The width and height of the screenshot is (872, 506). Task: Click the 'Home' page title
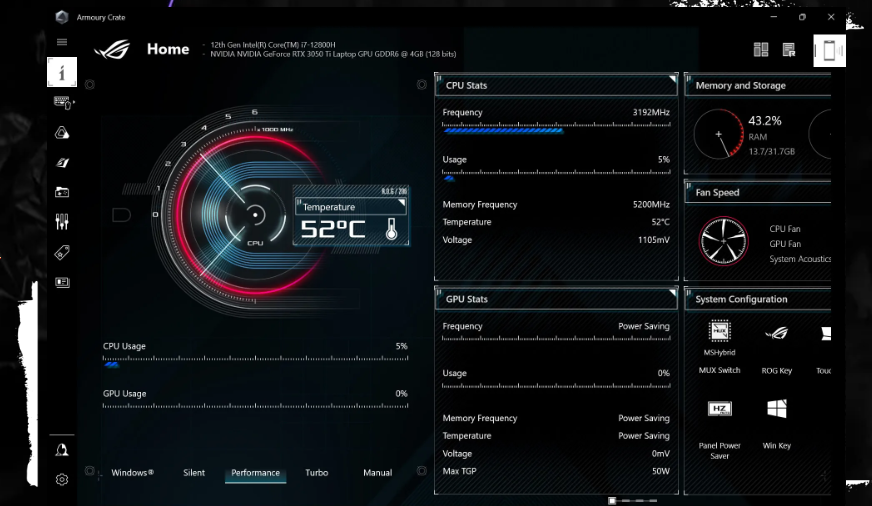[x=168, y=49]
